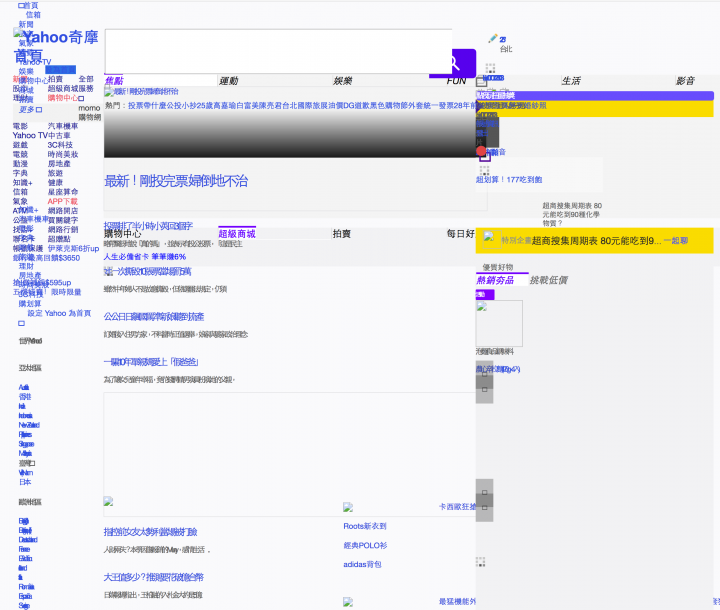Click the small square icon beside 更多
The image size is (720, 610).
point(39,110)
